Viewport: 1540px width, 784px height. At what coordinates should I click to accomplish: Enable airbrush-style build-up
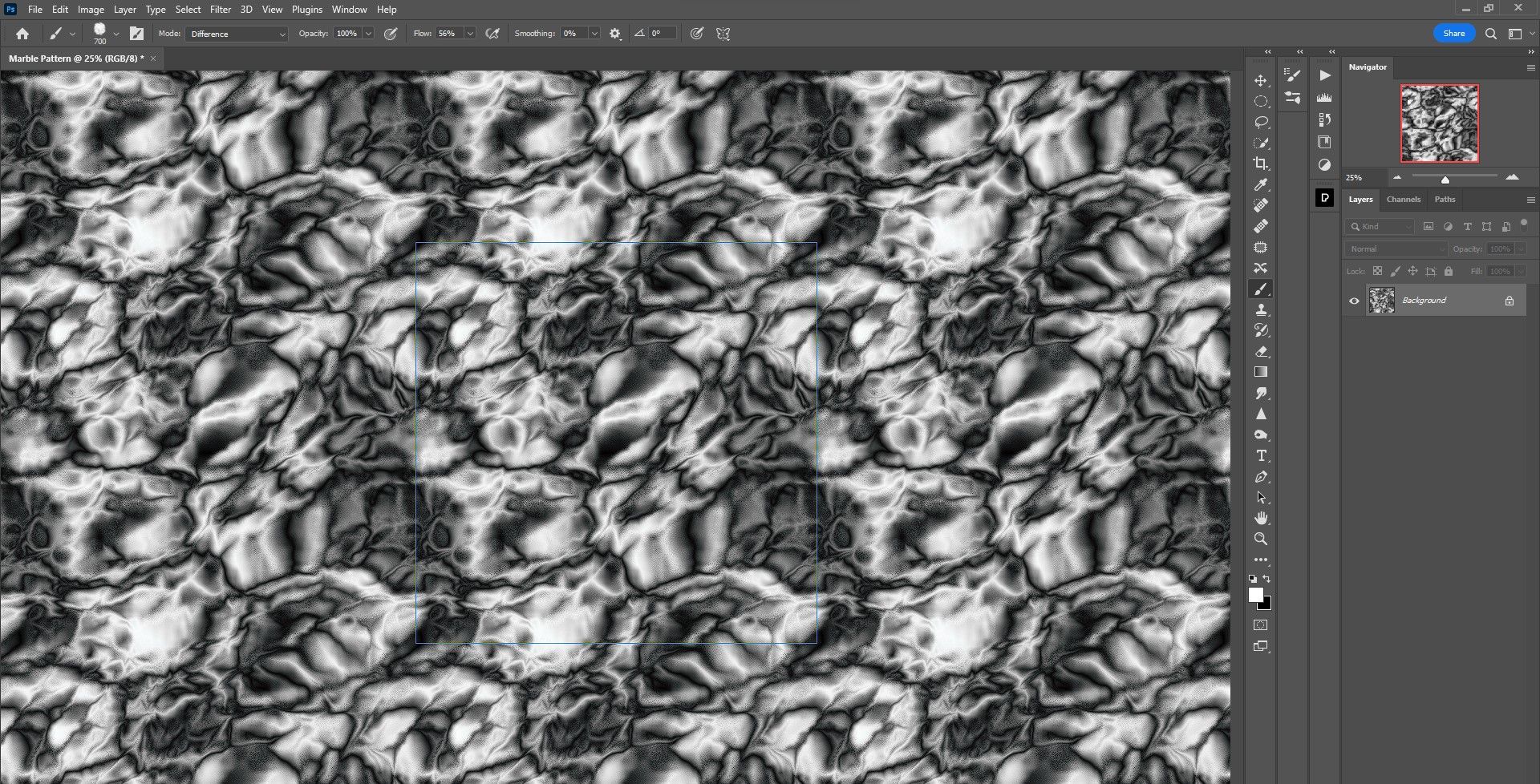click(x=492, y=34)
